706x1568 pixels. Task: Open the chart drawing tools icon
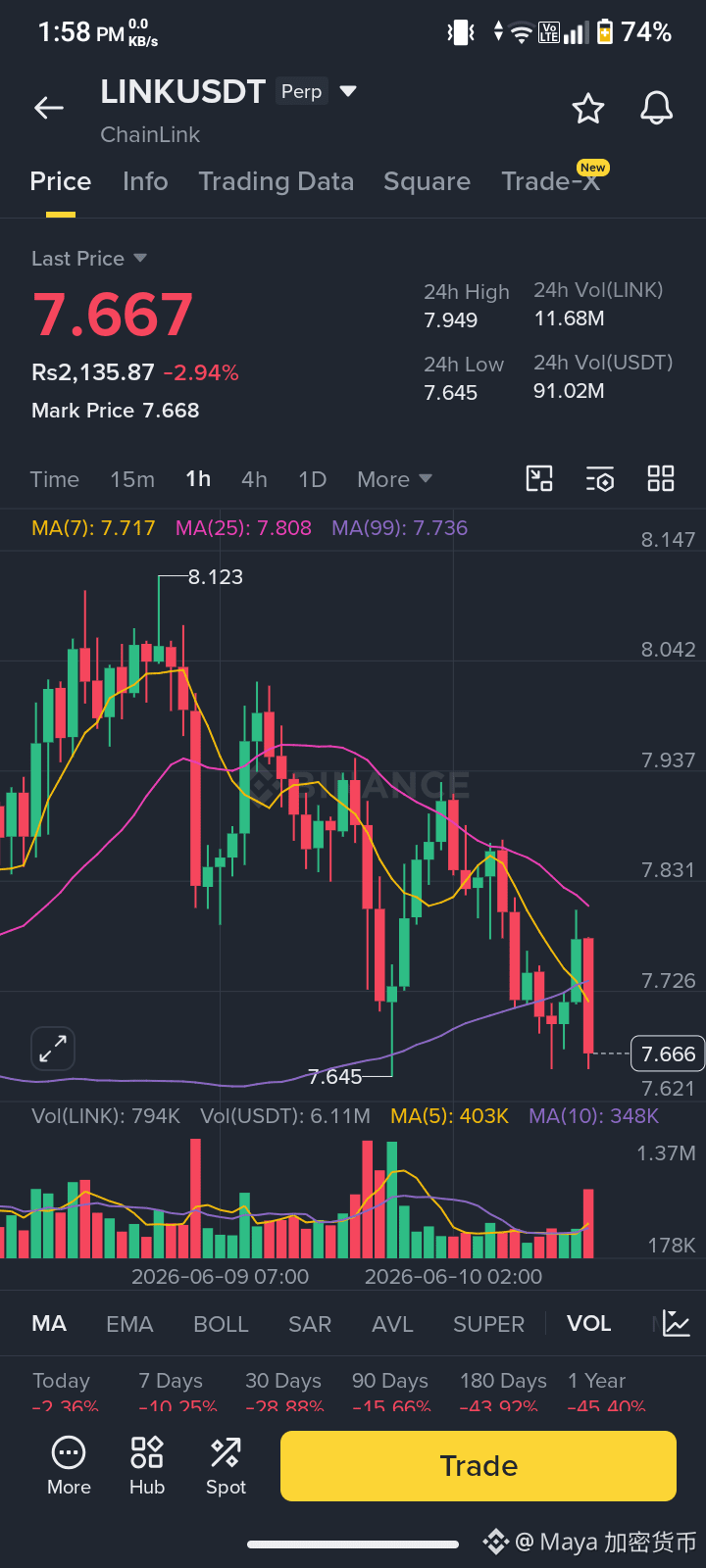pyautogui.click(x=539, y=478)
